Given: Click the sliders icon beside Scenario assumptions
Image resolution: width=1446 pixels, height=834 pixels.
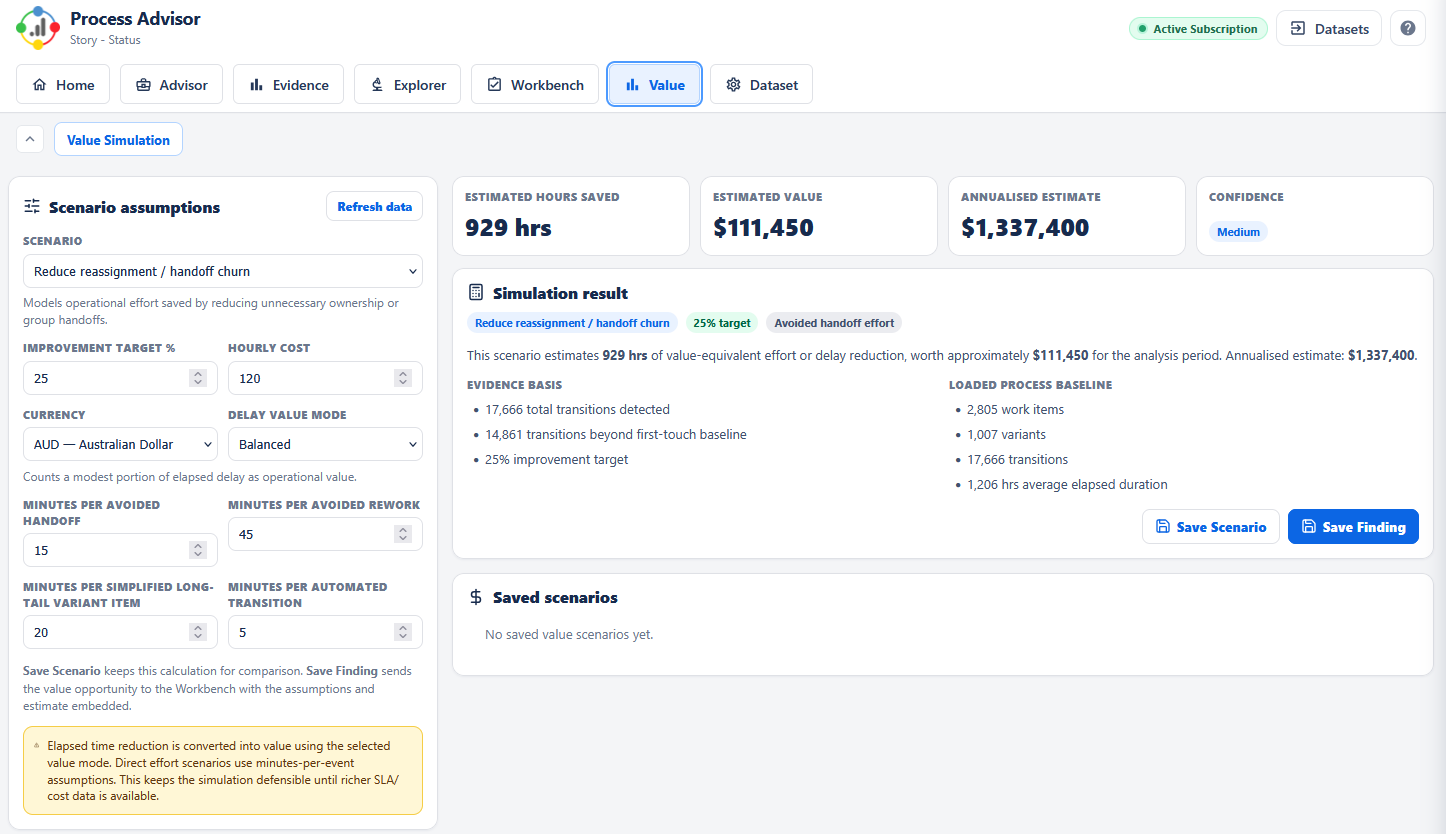Looking at the screenshot, I should coord(32,207).
